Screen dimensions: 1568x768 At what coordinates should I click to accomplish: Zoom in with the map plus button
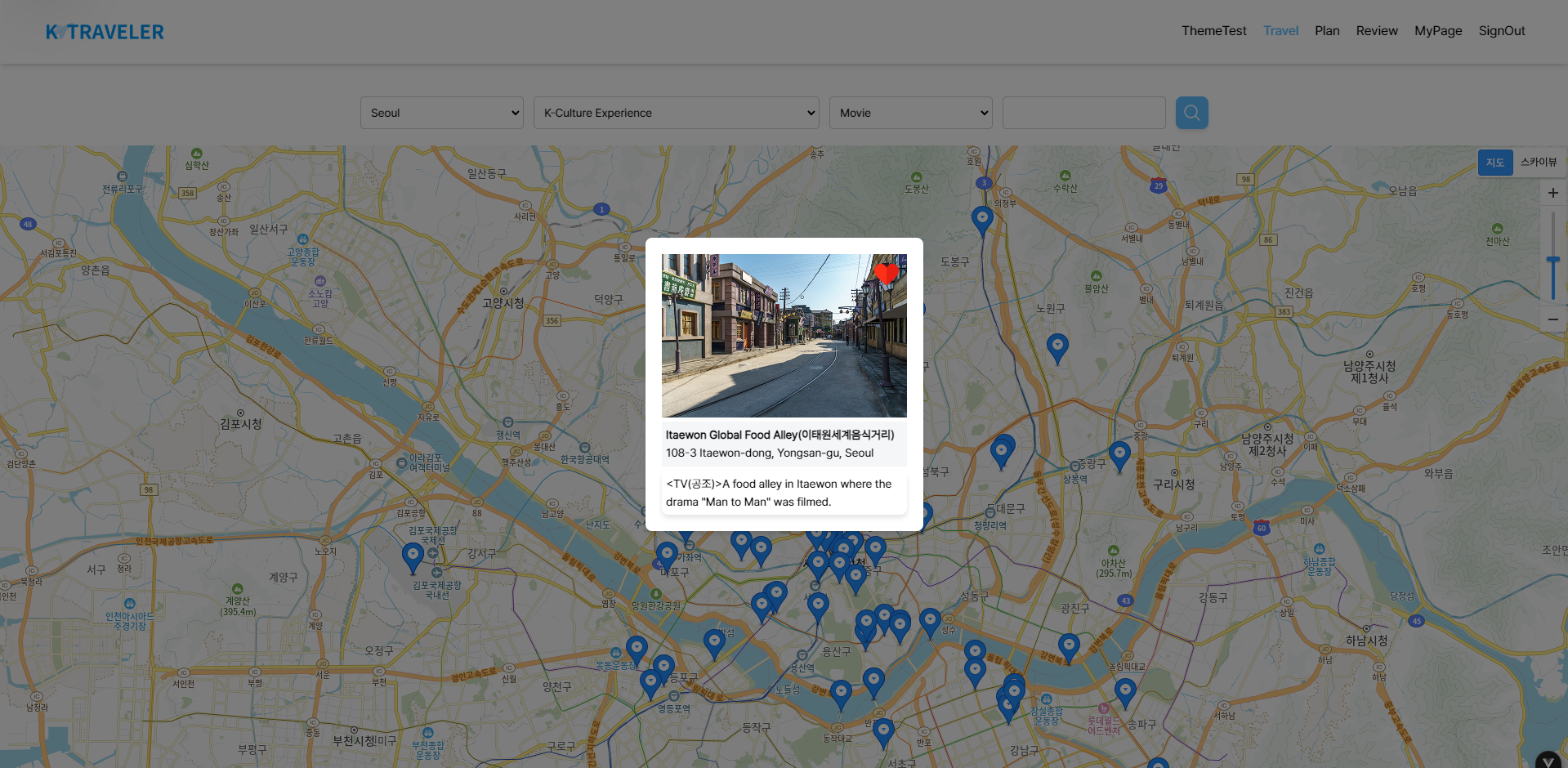tap(1553, 193)
